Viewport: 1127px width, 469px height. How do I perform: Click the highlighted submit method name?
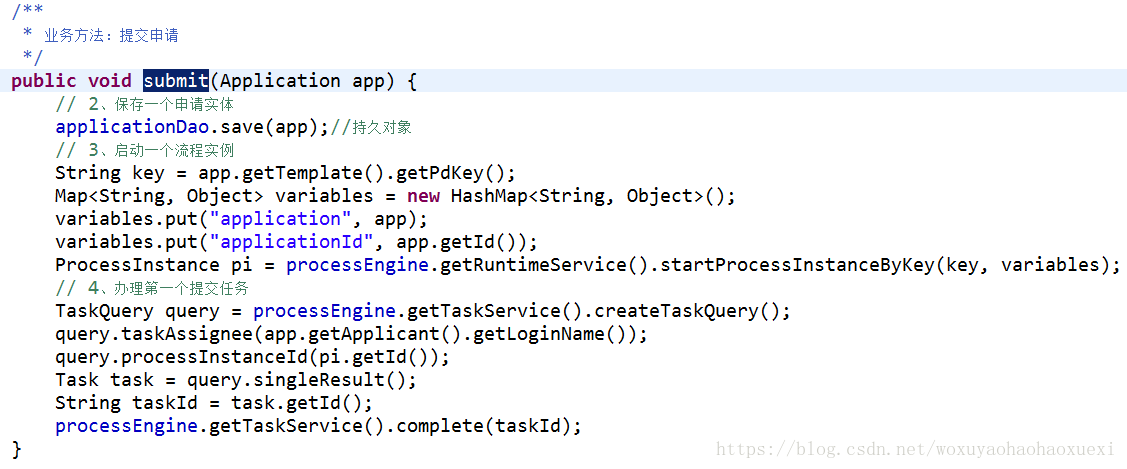[x=175, y=80]
